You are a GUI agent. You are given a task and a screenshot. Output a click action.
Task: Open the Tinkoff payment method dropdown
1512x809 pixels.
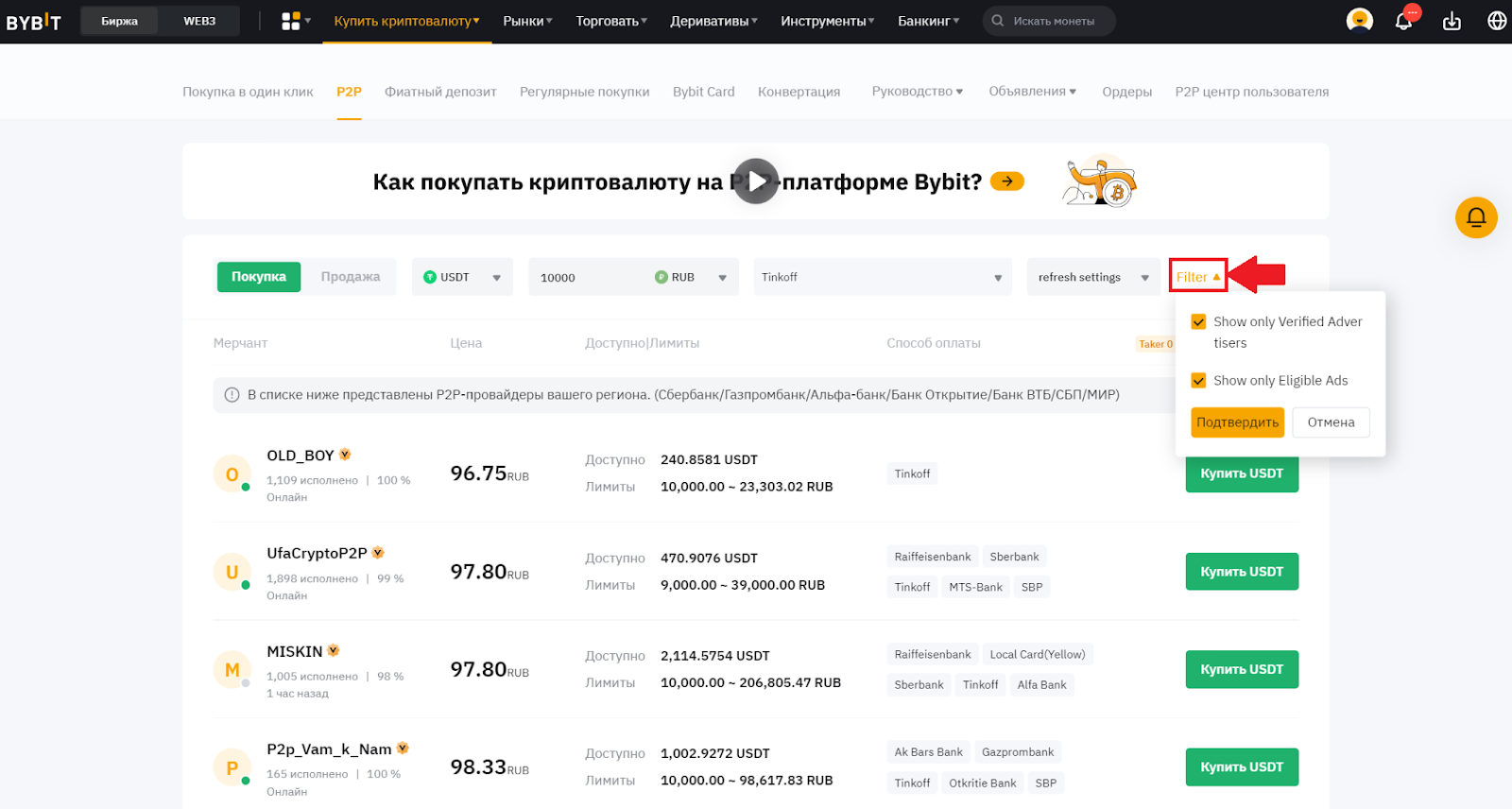883,277
